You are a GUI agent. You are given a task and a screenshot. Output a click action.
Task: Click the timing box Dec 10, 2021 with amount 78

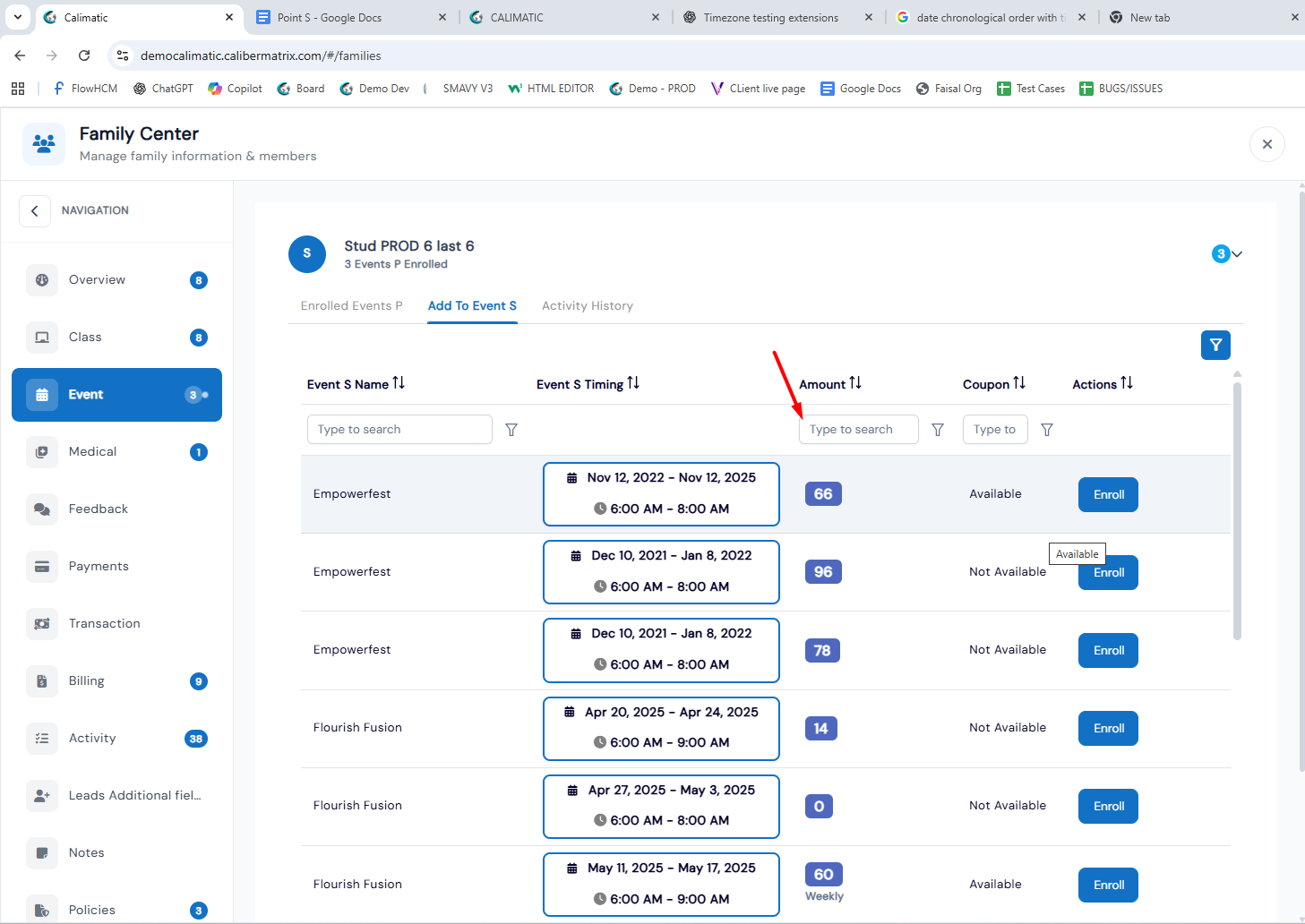661,650
